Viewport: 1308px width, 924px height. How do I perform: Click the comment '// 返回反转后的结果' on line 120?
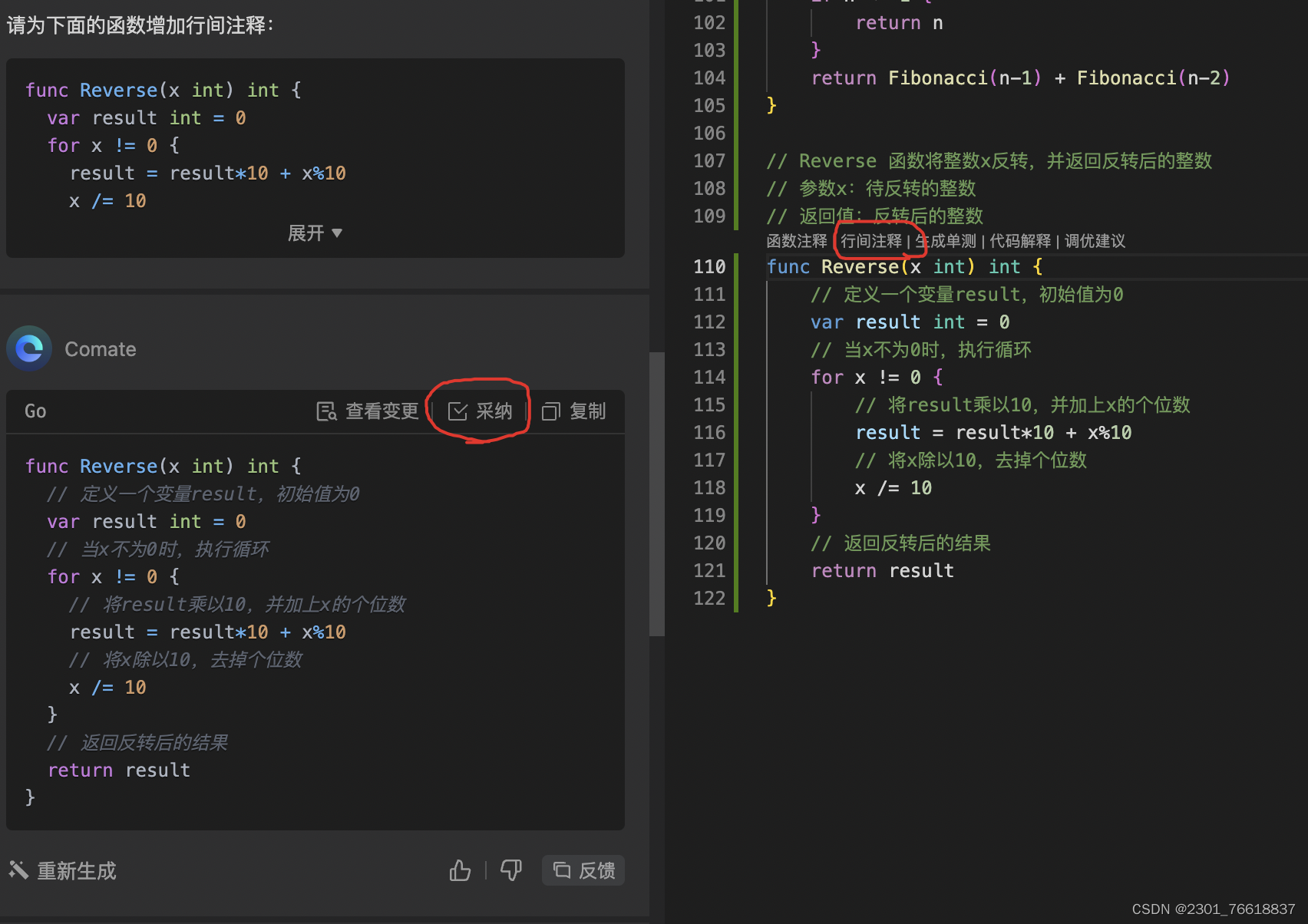(x=900, y=543)
